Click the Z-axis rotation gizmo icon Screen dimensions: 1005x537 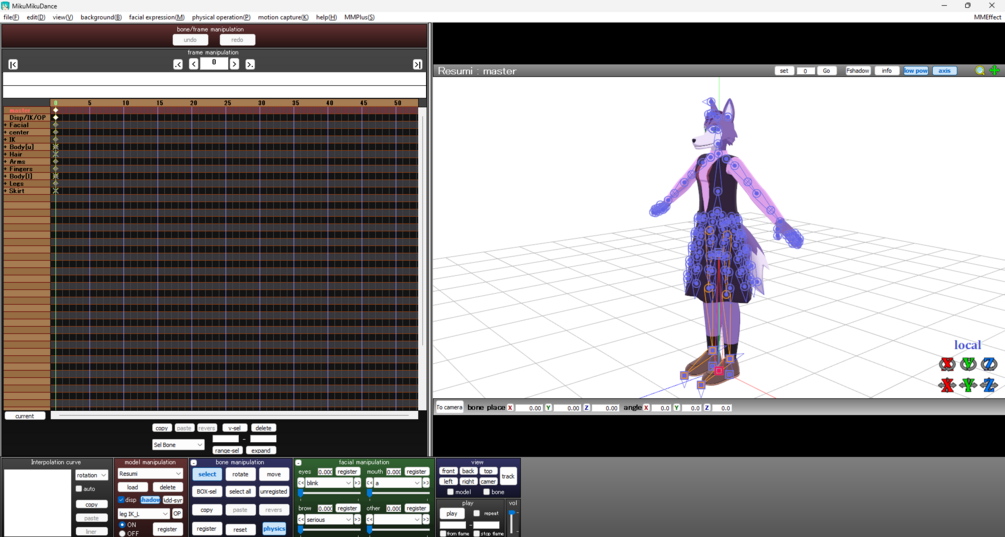tap(989, 364)
